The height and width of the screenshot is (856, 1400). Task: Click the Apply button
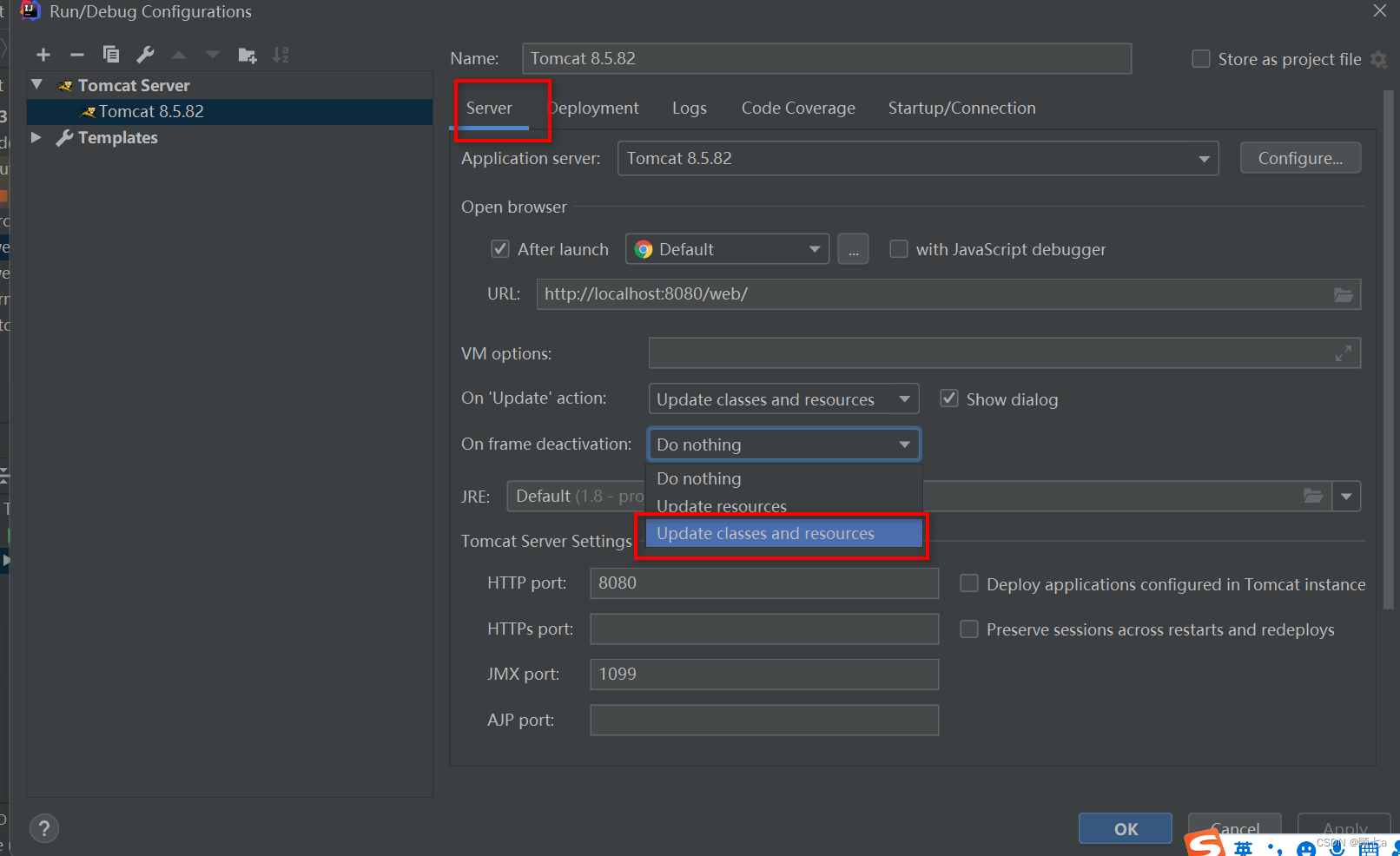[x=1344, y=829]
